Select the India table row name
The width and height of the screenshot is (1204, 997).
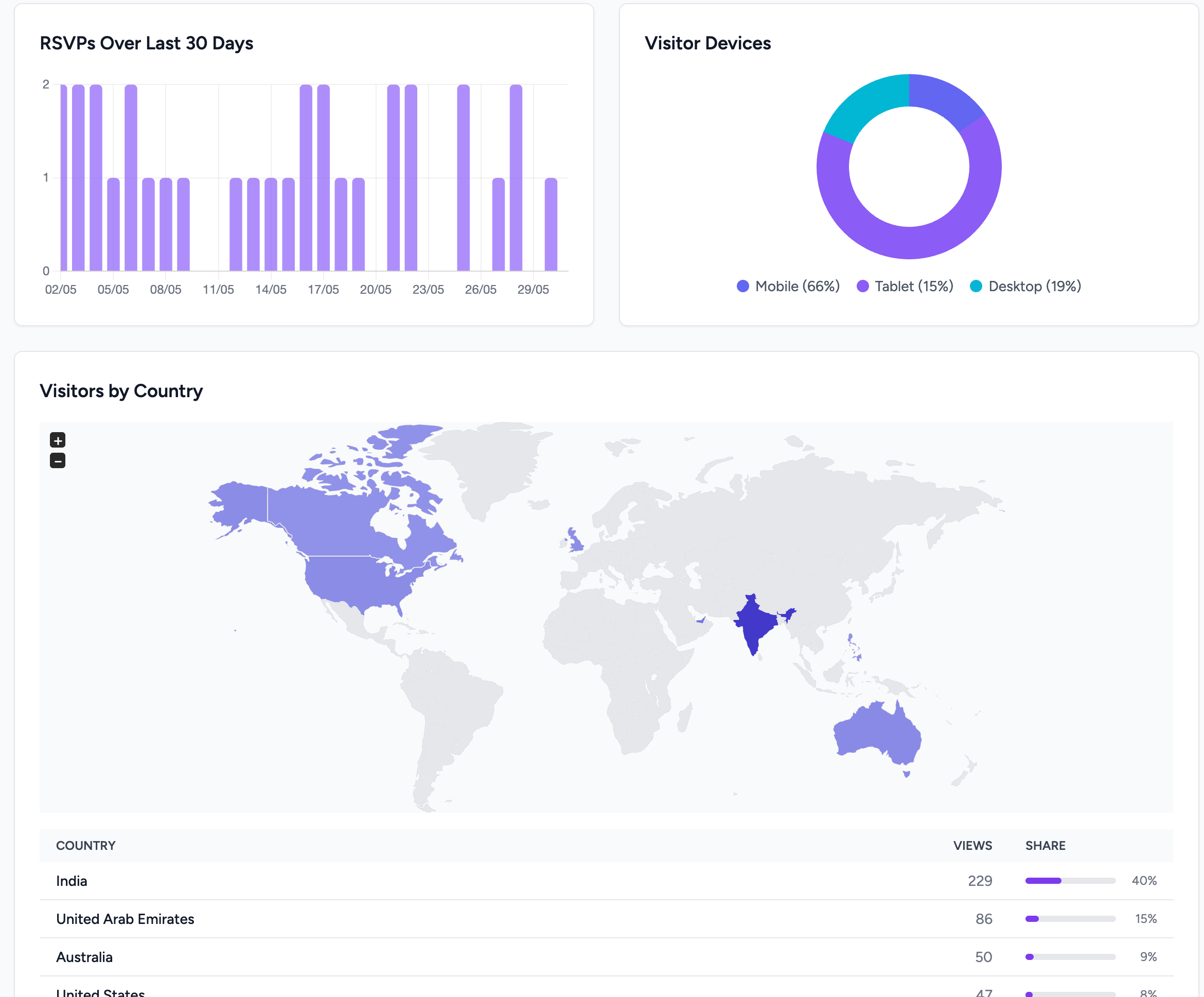coord(72,881)
